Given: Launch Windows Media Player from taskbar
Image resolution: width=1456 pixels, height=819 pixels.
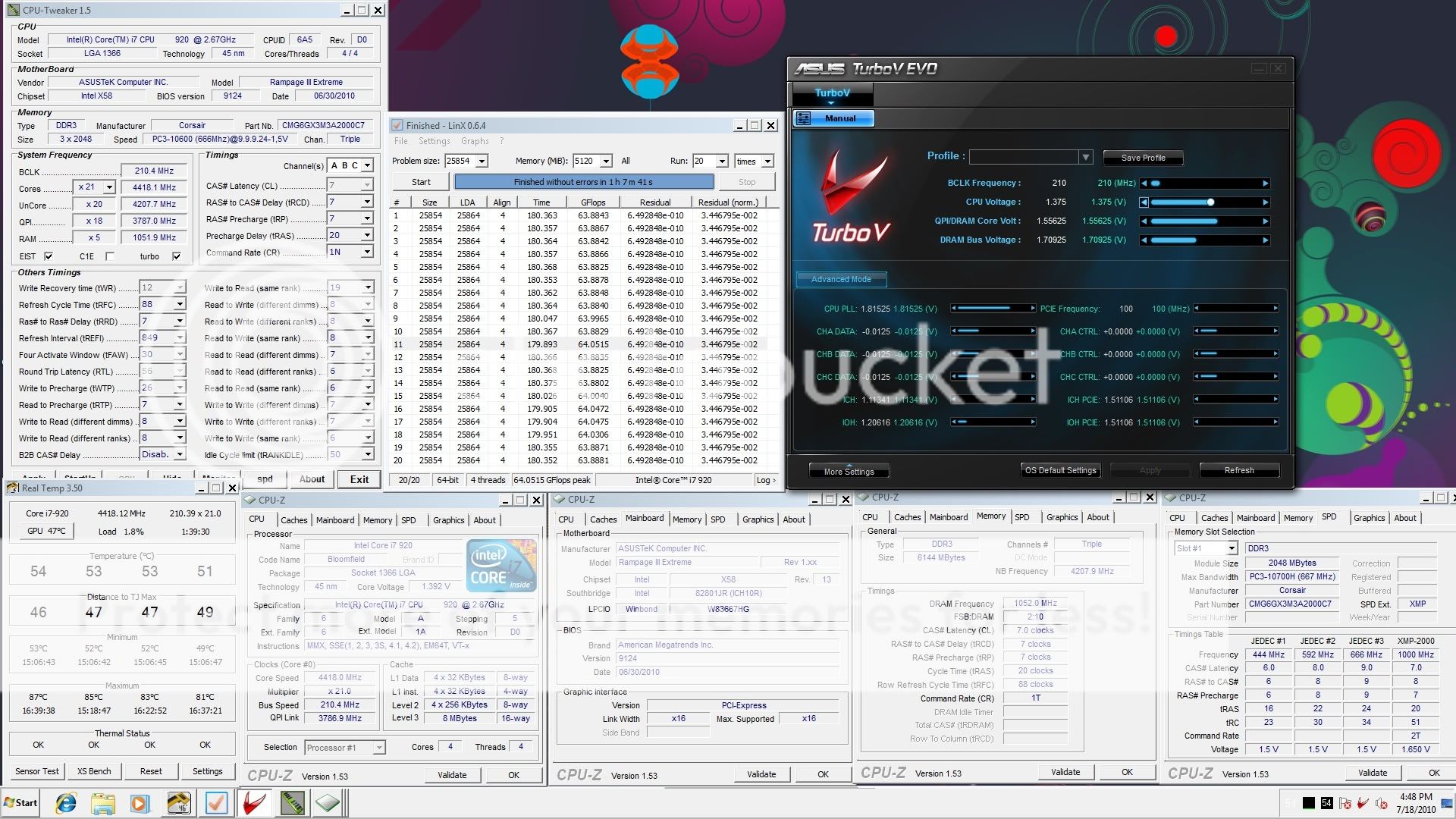Looking at the screenshot, I should tap(140, 803).
